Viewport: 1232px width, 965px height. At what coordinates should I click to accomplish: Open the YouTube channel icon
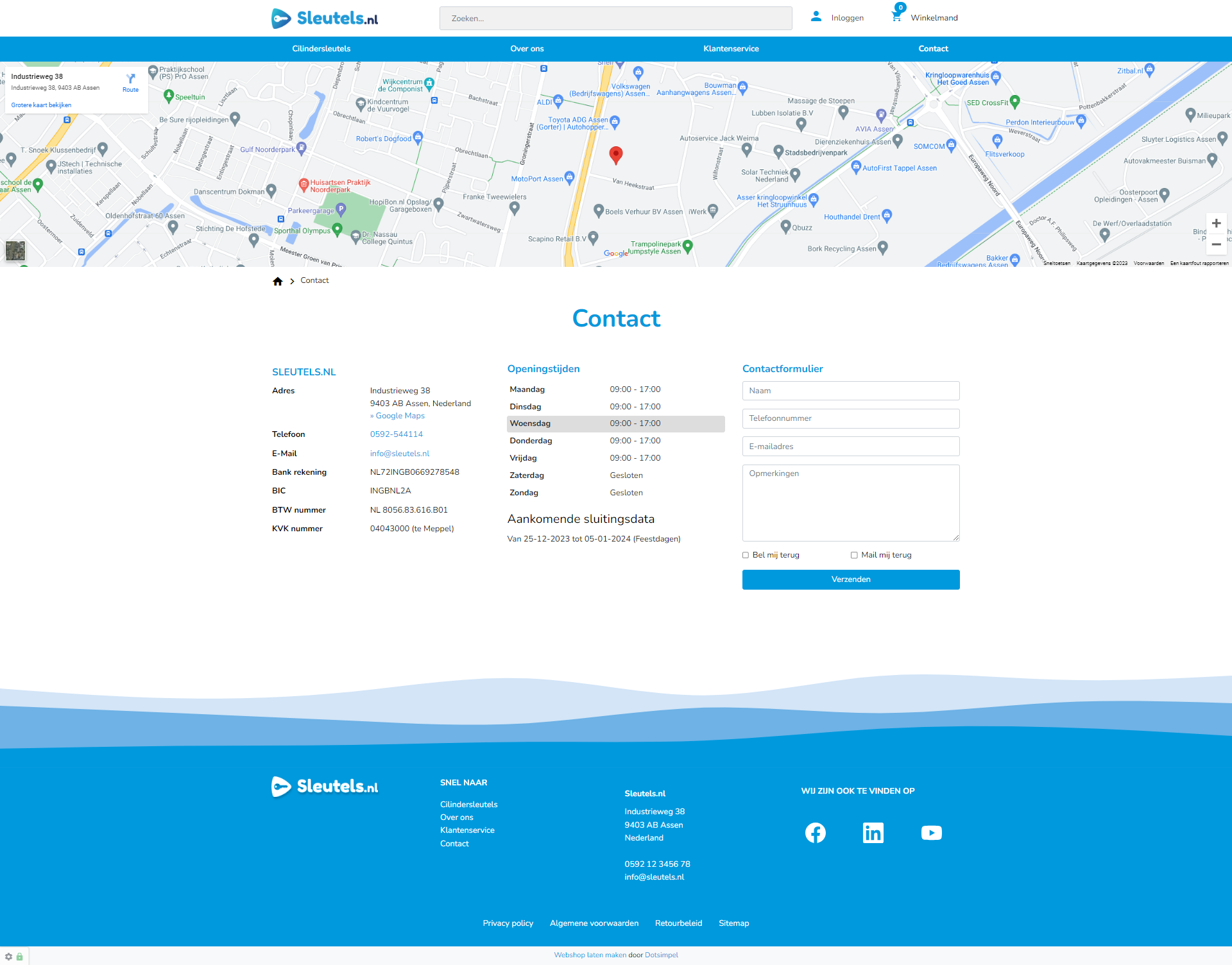pyautogui.click(x=931, y=833)
